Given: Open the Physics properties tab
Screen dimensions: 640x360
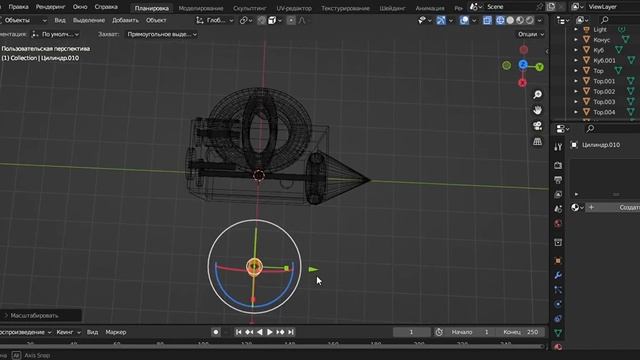Looking at the screenshot, I should tap(558, 304).
